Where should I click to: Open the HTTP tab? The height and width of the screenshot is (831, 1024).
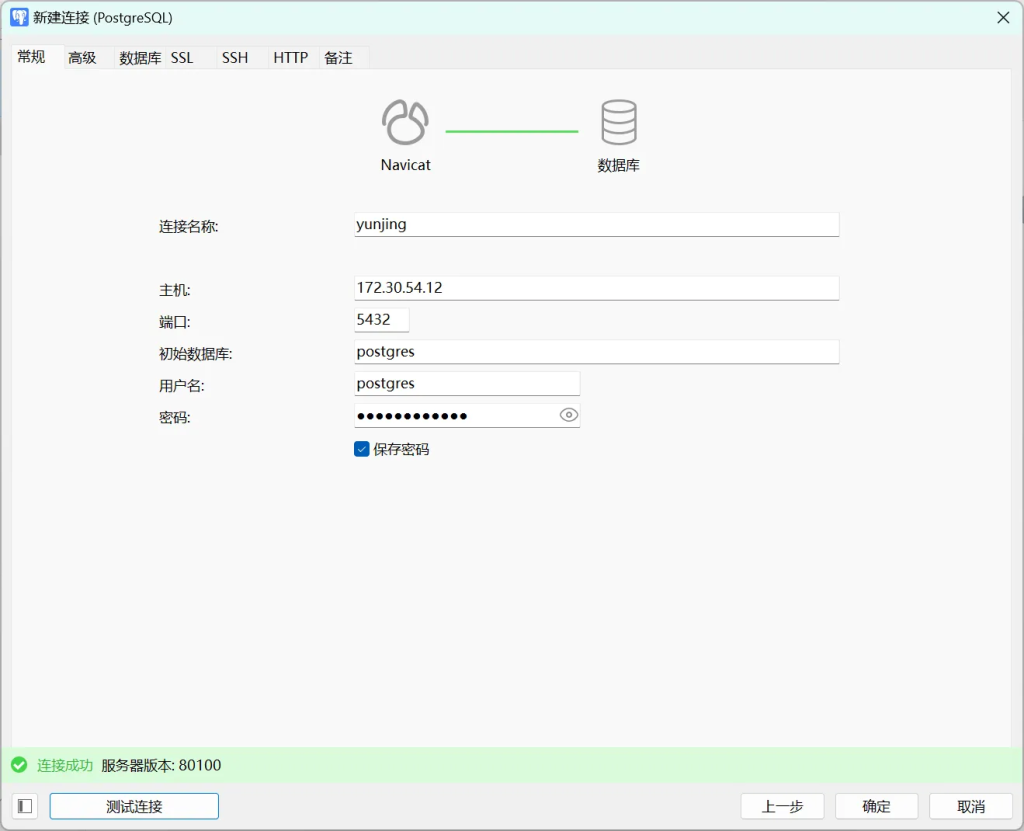click(291, 58)
